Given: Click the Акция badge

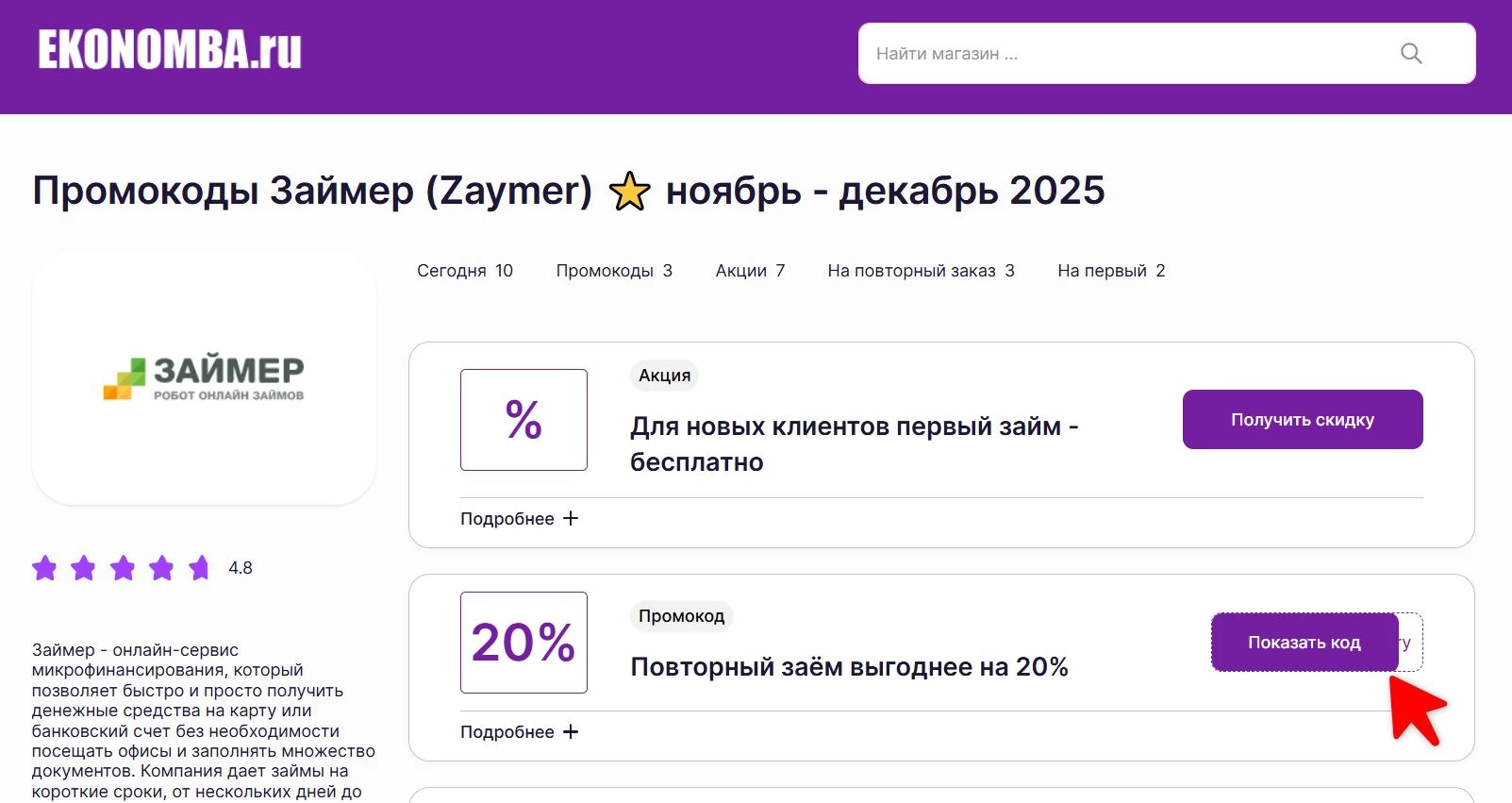Looking at the screenshot, I should [x=664, y=375].
